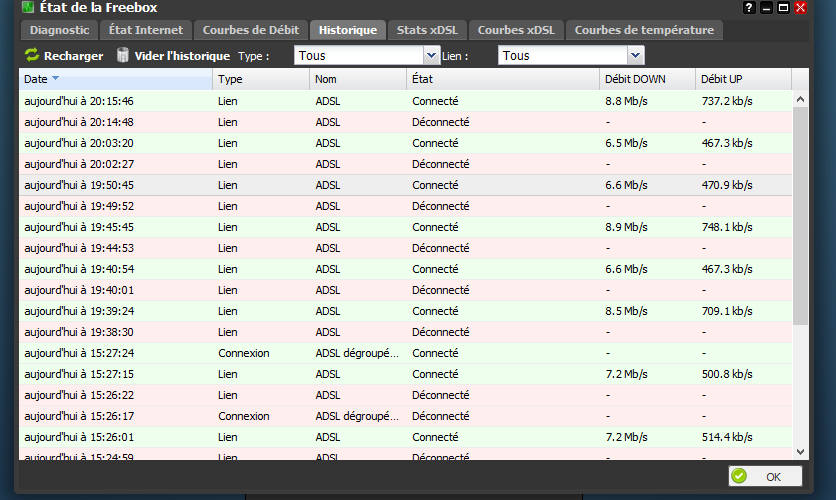
Task: Select the row dated 20:02:27
Action: click(405, 164)
